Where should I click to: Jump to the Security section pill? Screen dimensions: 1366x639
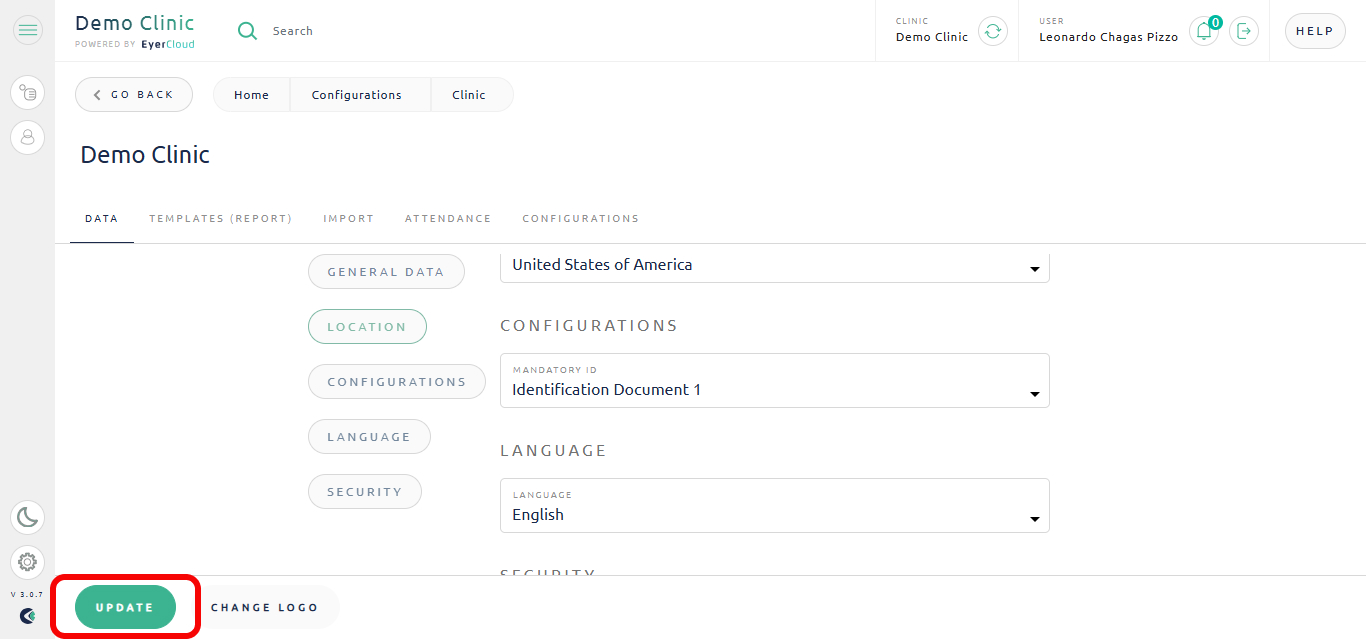coord(365,492)
